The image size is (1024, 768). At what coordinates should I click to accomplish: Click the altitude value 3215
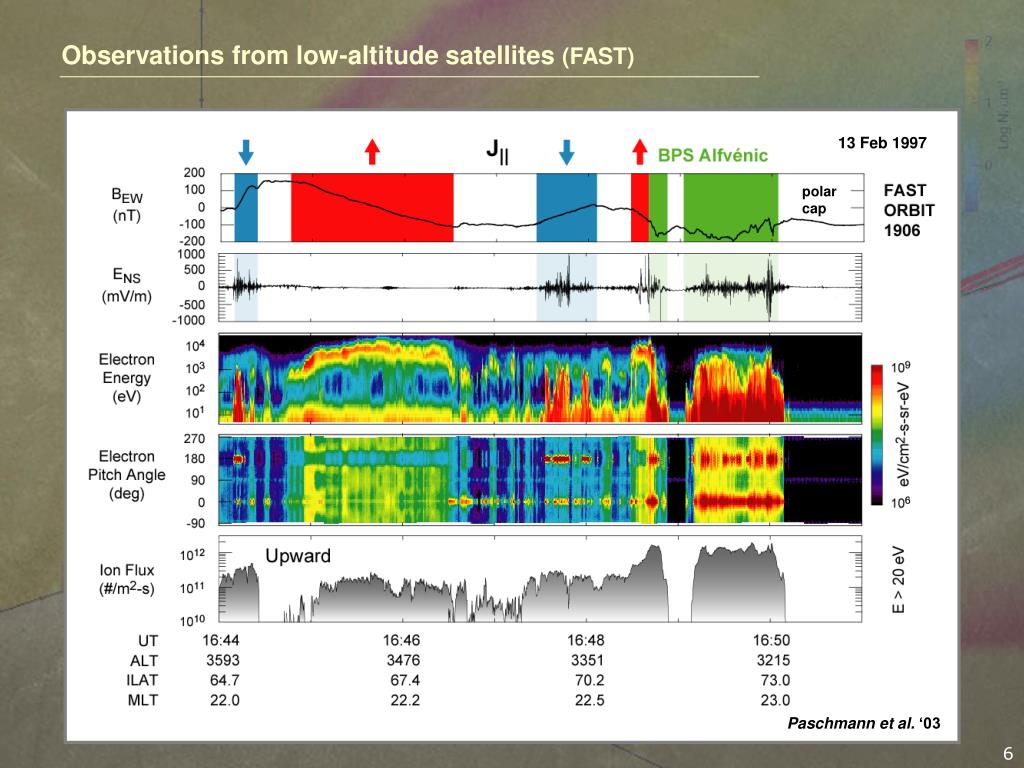click(773, 660)
